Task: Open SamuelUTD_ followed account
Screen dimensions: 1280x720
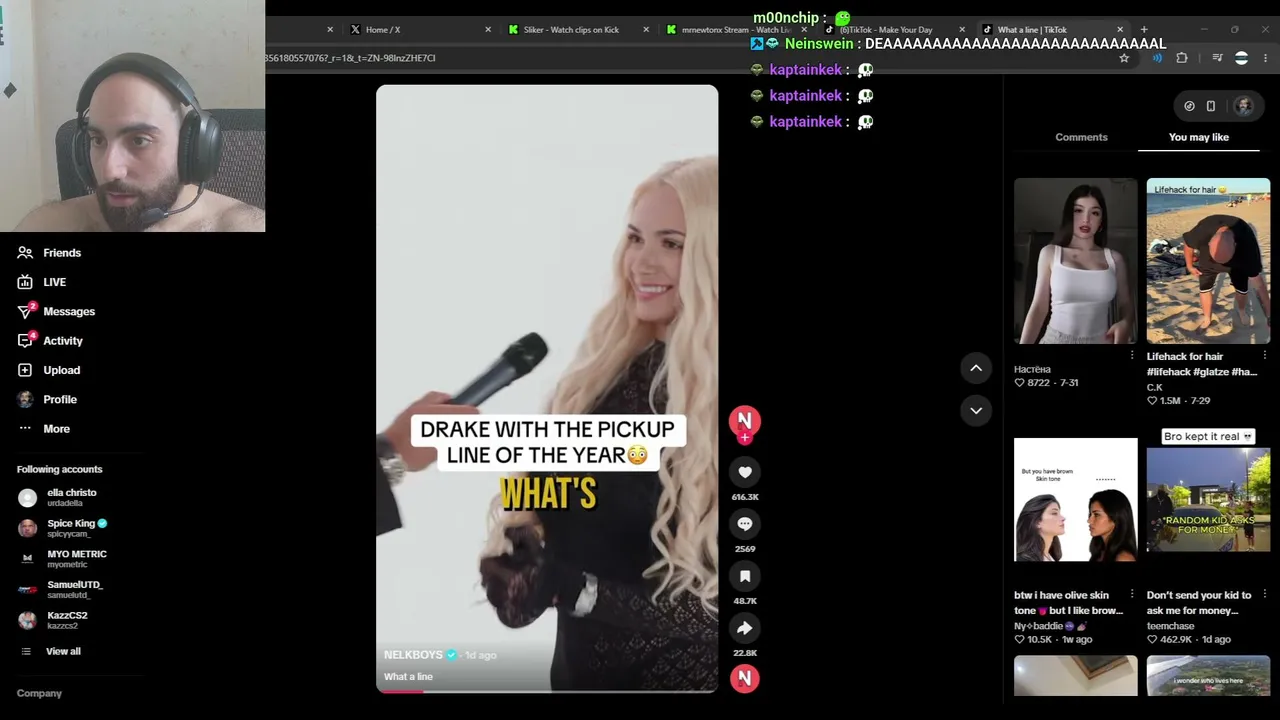Action: tap(60, 589)
